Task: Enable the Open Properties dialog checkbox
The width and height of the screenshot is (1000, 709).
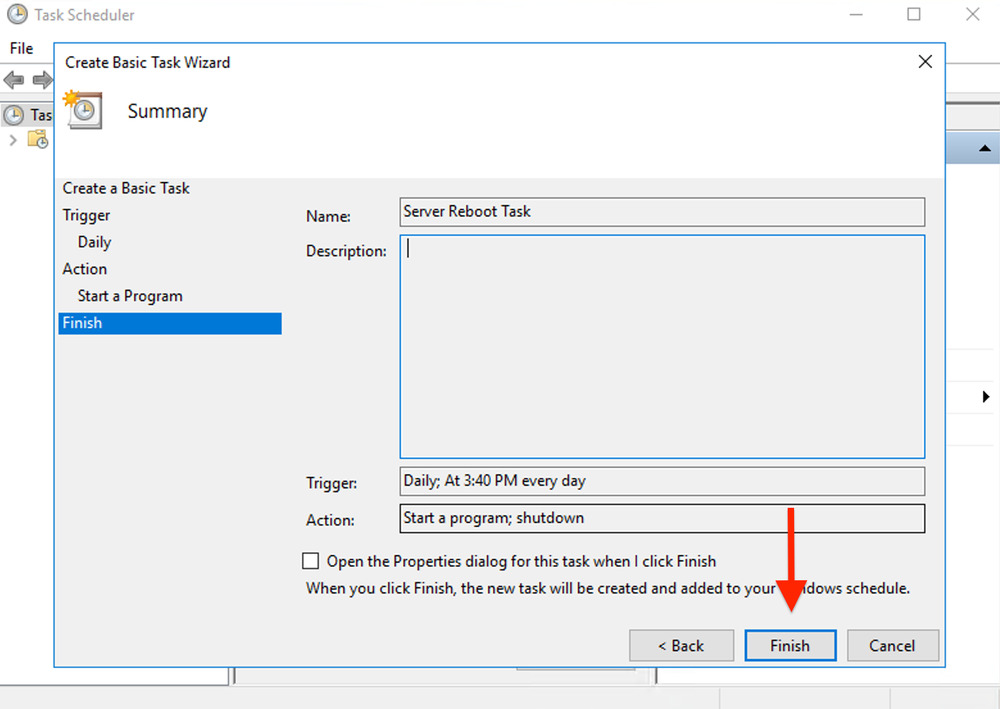Action: (311, 561)
